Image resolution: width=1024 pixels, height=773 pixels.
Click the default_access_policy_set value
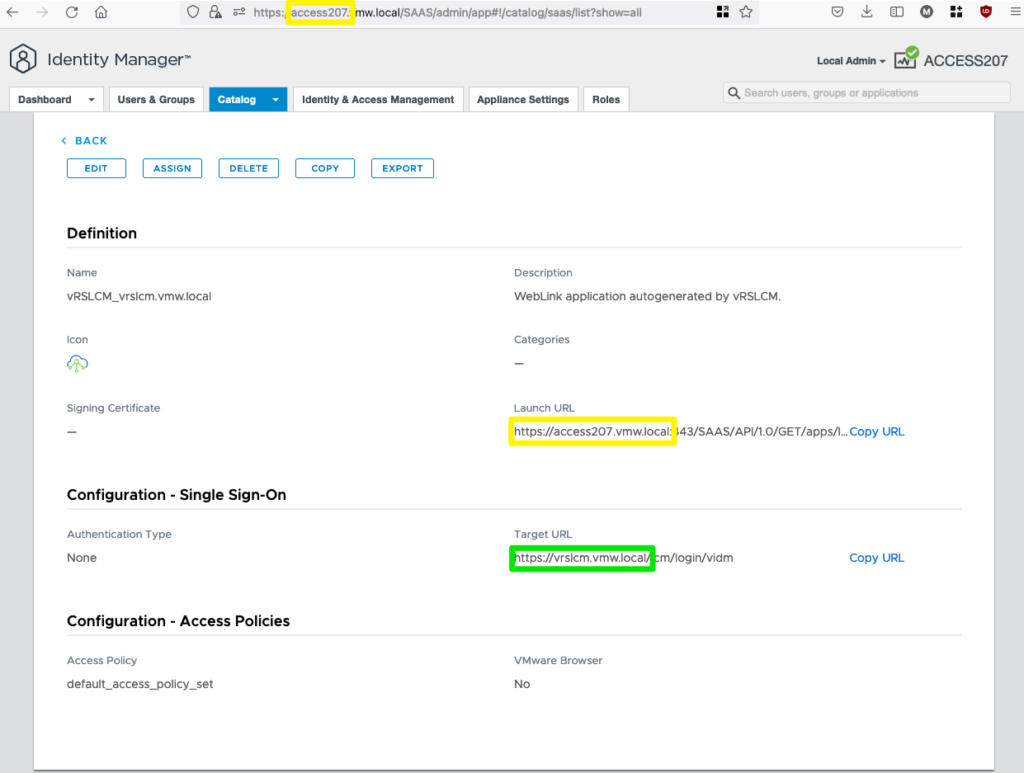tap(140, 684)
